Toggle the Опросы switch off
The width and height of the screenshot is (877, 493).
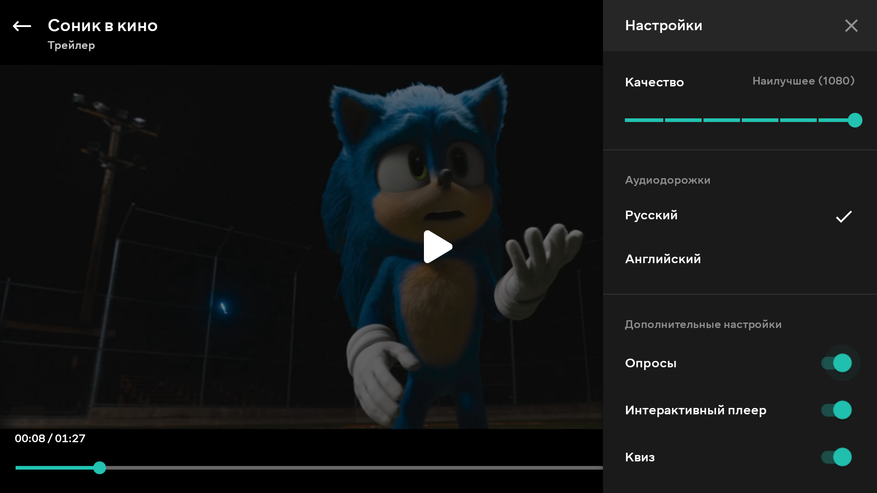pyautogui.click(x=837, y=363)
